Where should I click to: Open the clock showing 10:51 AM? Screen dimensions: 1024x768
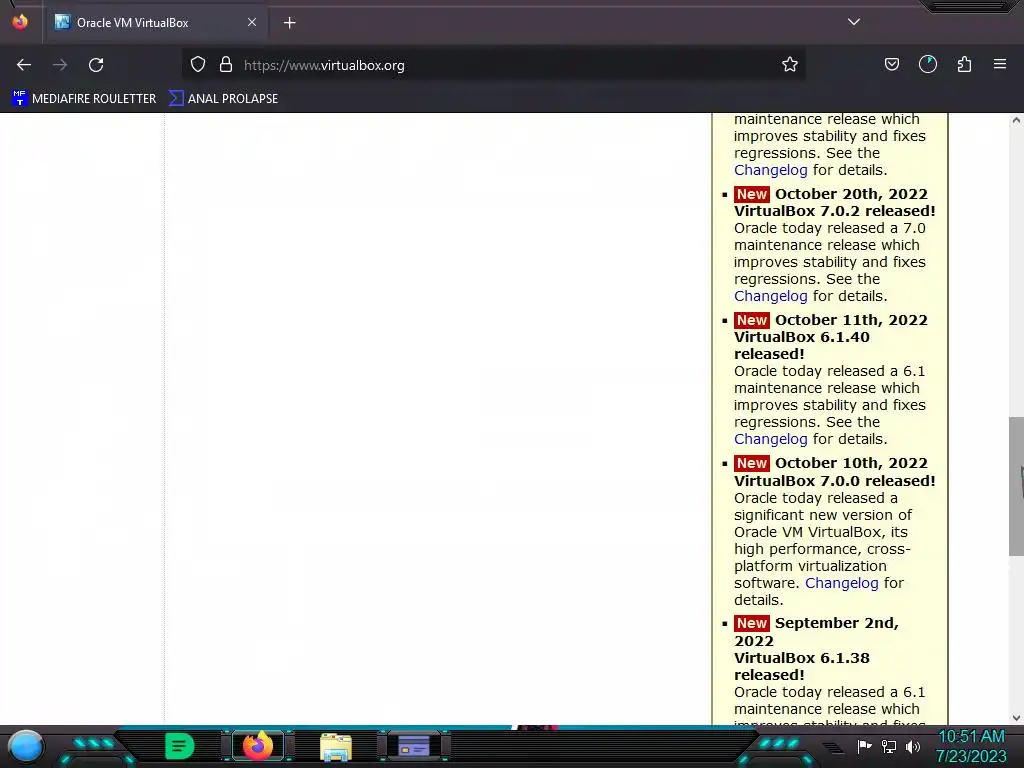(x=971, y=746)
